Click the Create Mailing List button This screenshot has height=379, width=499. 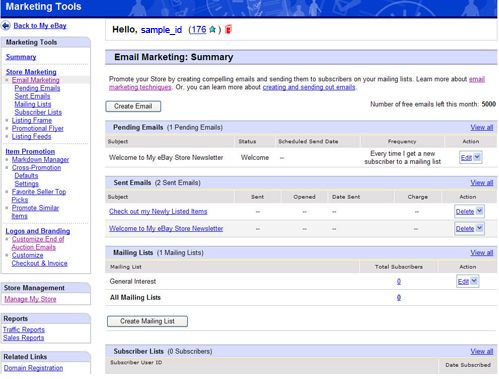tap(147, 321)
